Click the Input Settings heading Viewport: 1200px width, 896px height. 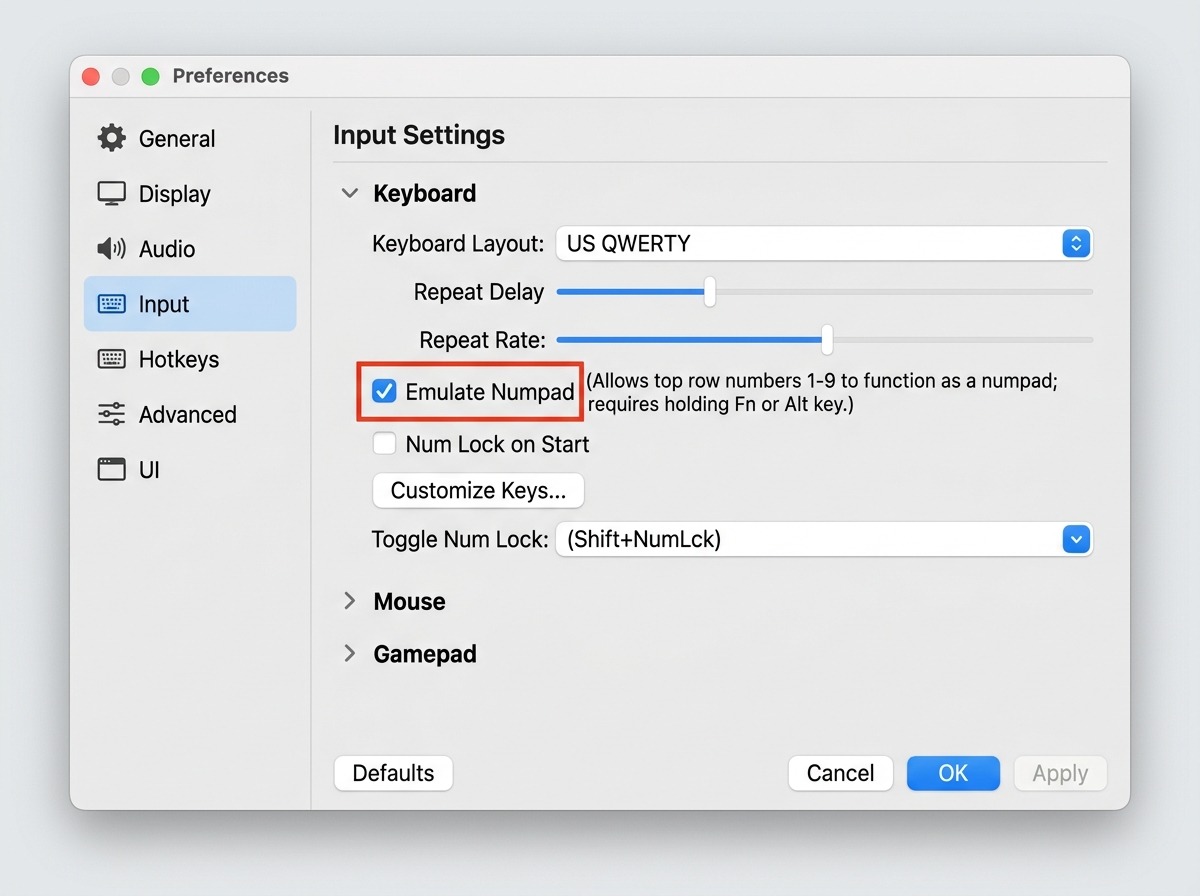click(x=419, y=135)
